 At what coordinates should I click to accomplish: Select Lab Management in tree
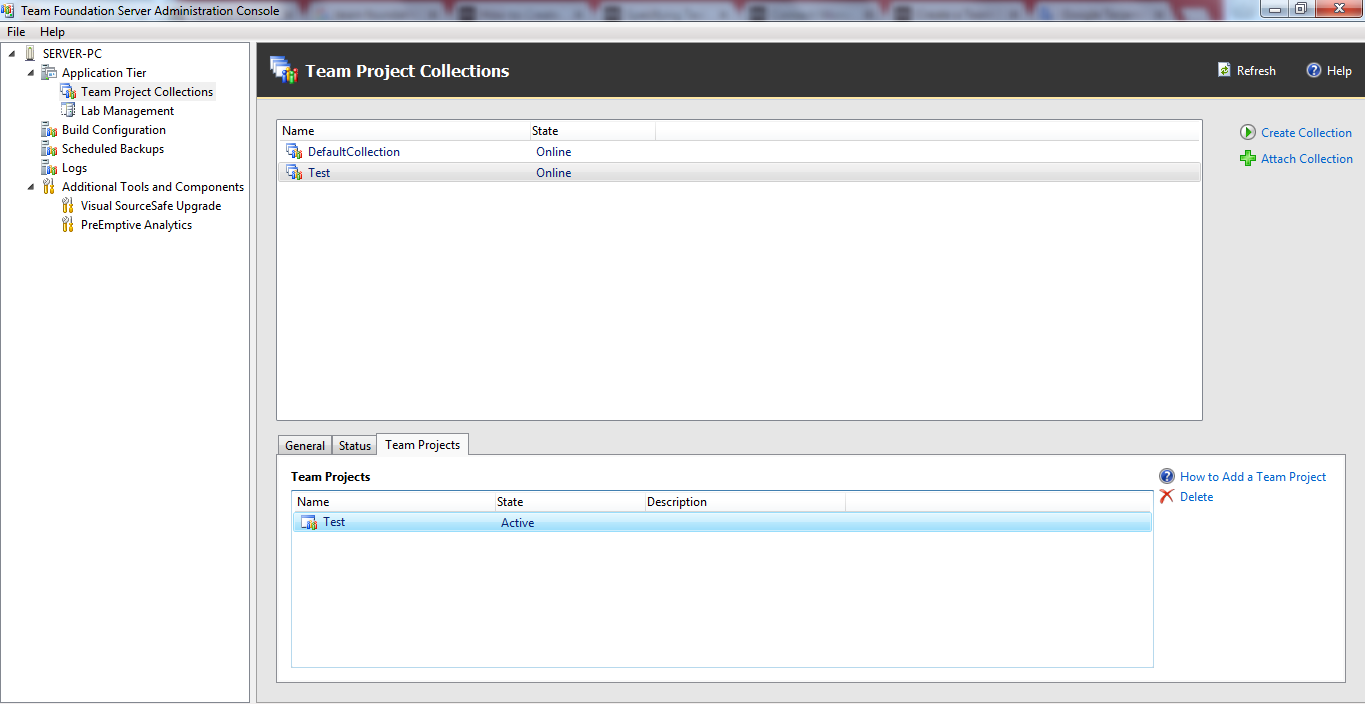tap(127, 111)
